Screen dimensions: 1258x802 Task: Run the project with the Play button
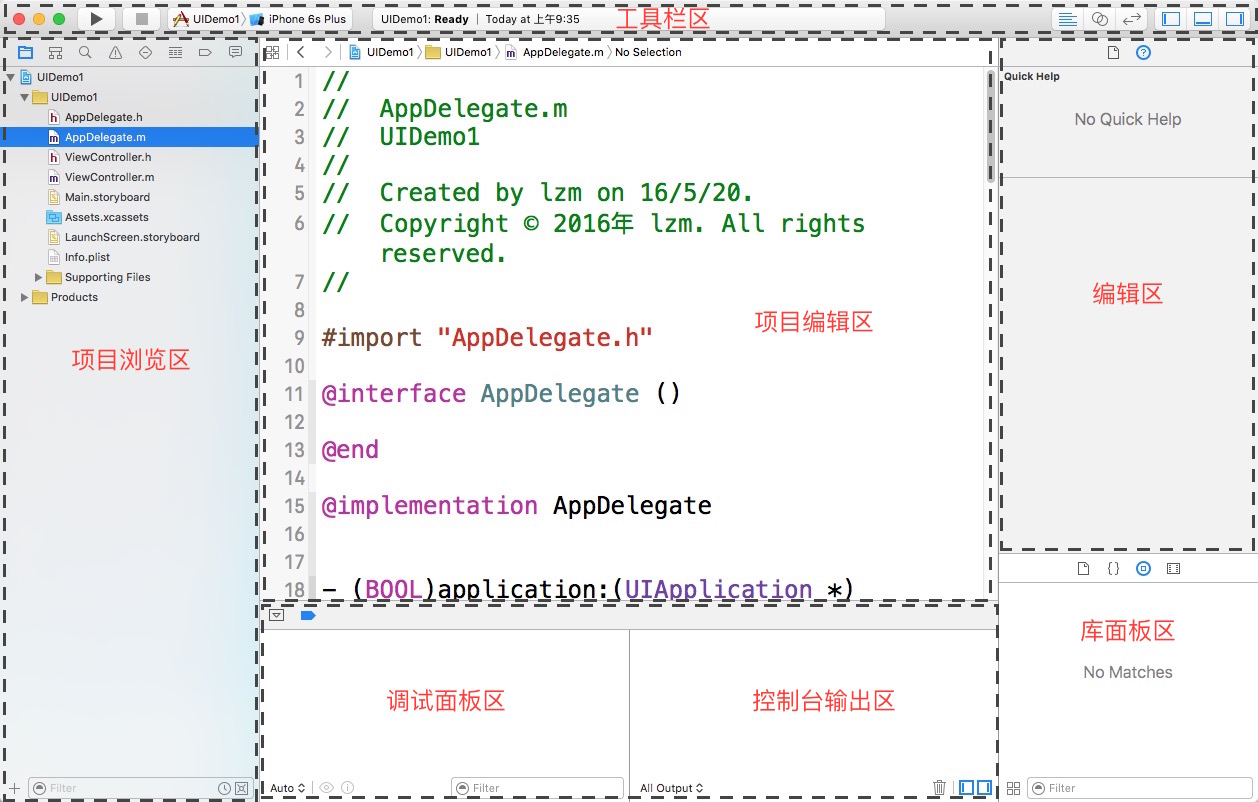94,17
